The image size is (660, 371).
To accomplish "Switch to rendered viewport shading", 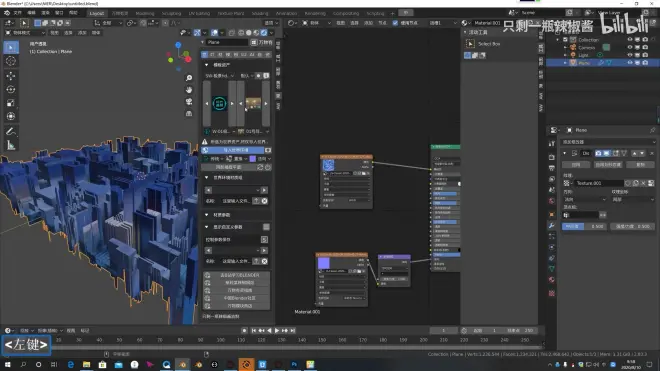I will (264, 32).
